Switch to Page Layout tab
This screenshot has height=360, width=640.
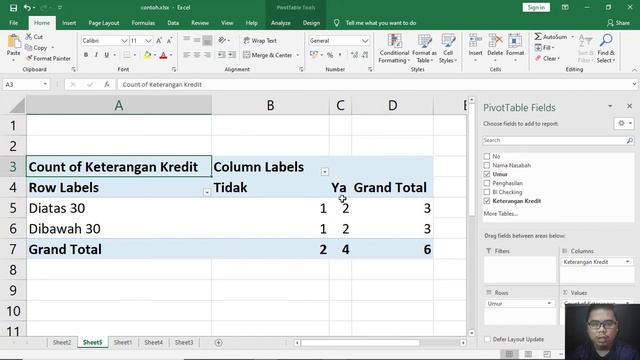[104, 23]
